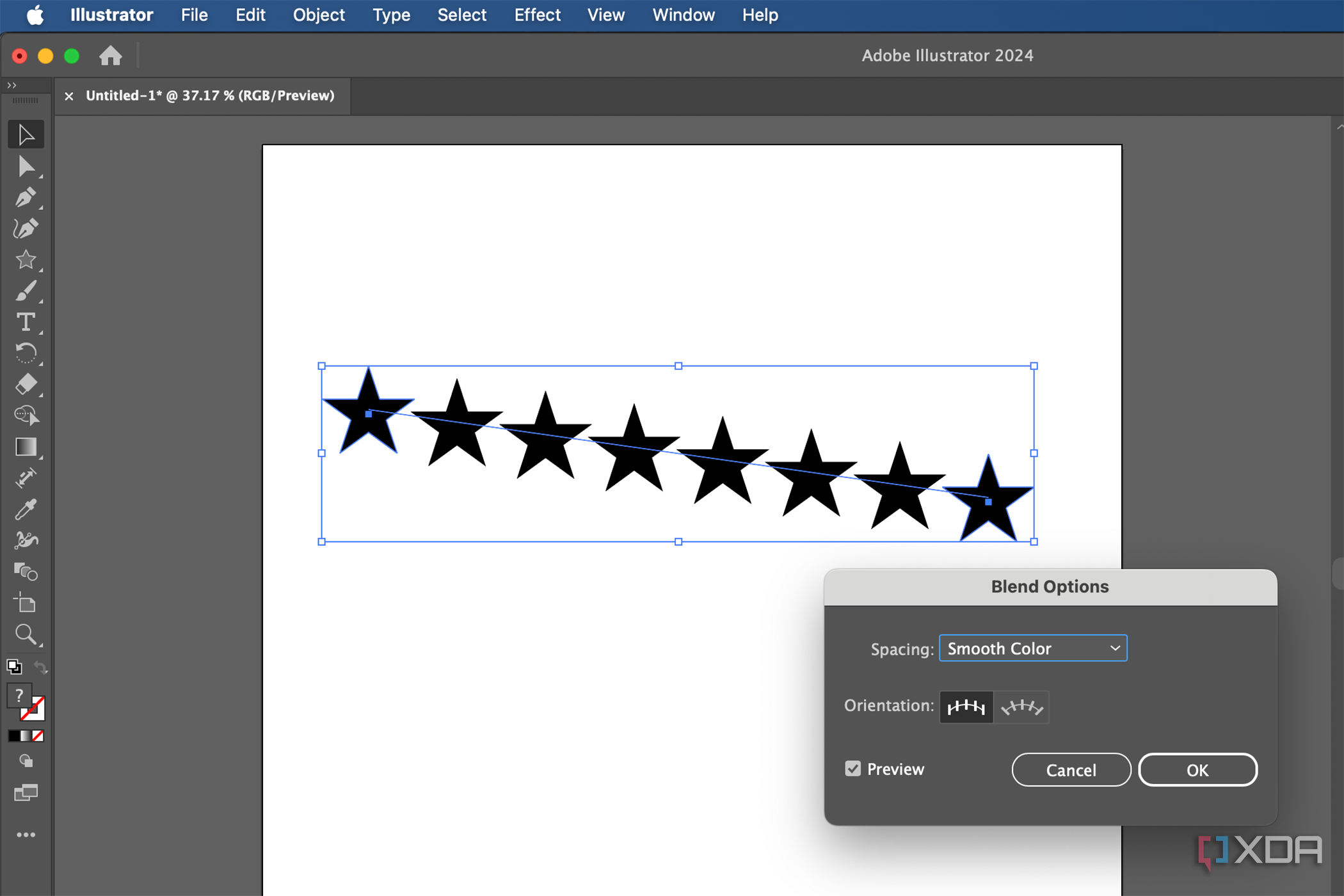Select the Direct Selection tool

pos(26,166)
